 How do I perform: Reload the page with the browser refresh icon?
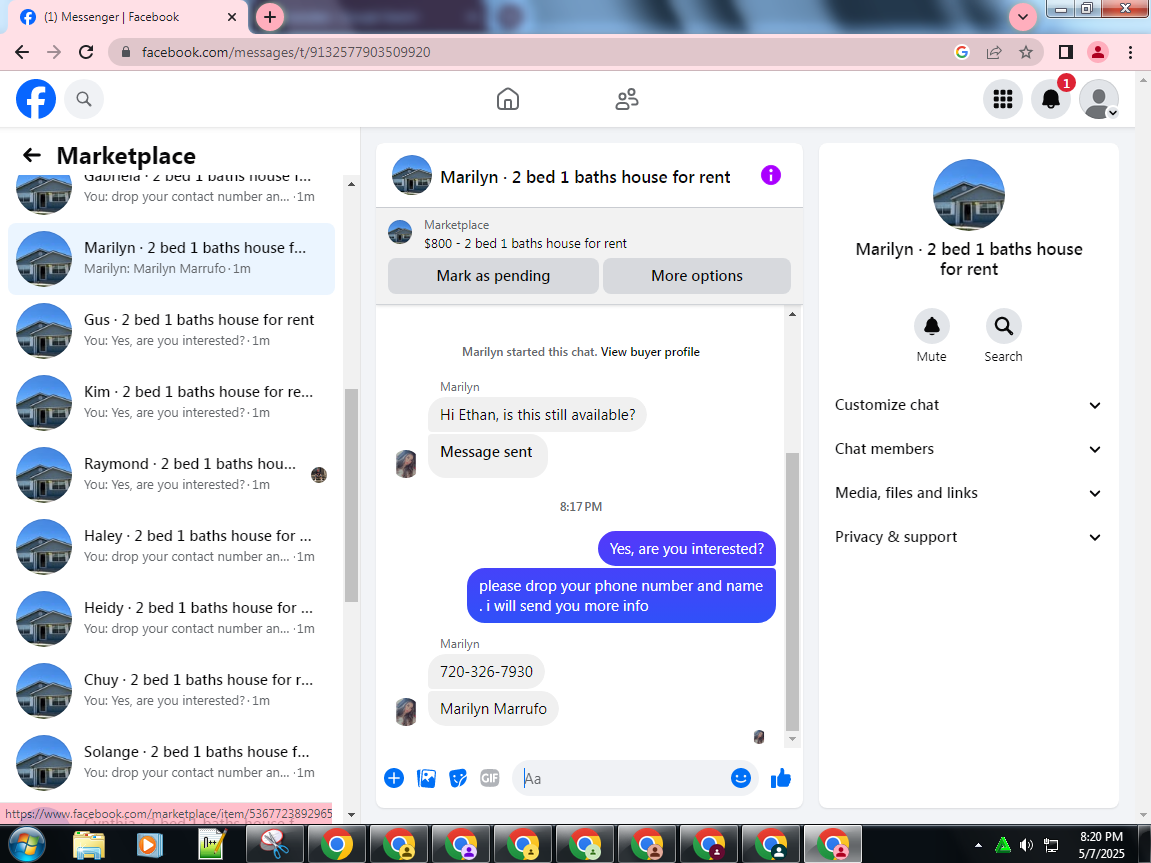86,52
